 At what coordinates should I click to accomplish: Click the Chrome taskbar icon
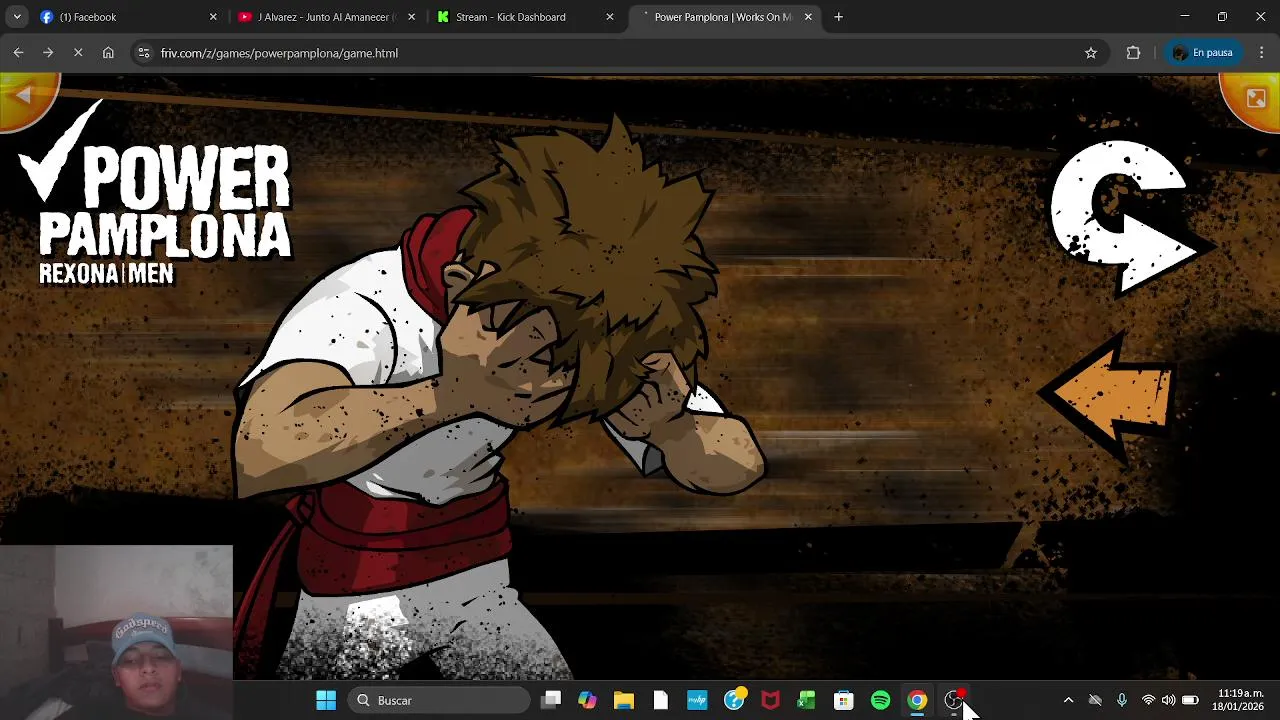[917, 700]
